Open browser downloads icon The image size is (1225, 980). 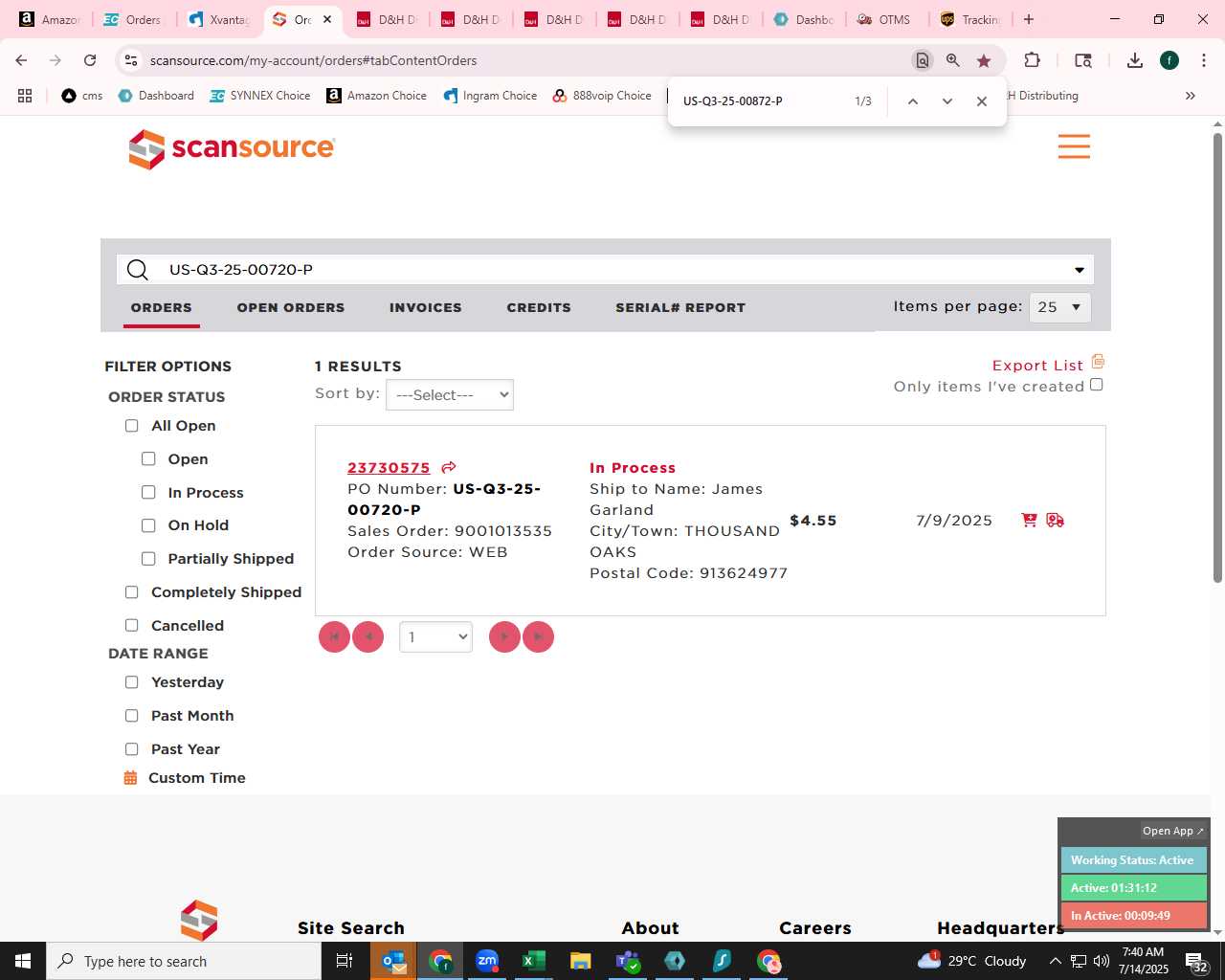(x=1135, y=60)
